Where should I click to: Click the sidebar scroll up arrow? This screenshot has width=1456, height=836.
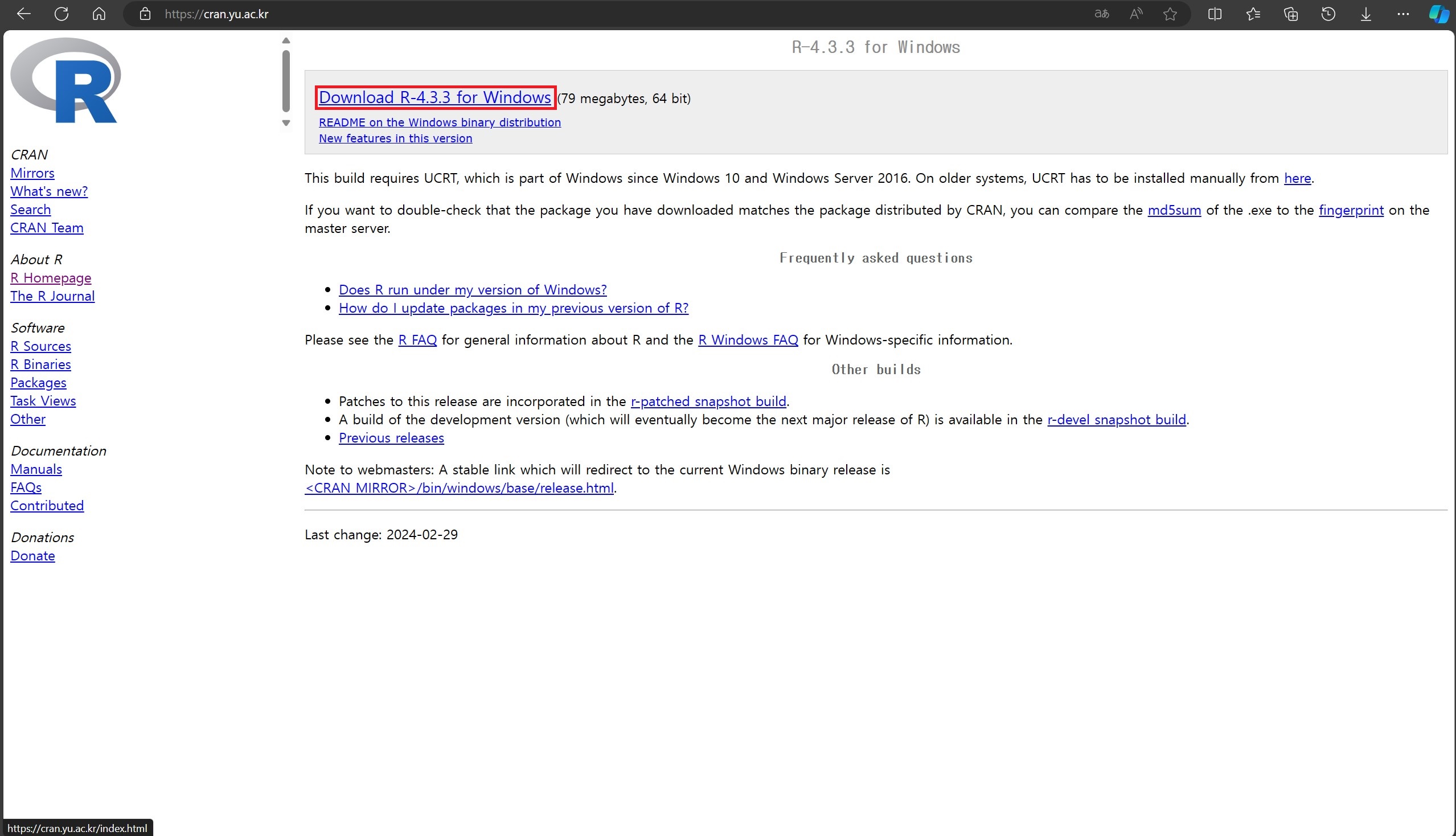[x=286, y=41]
